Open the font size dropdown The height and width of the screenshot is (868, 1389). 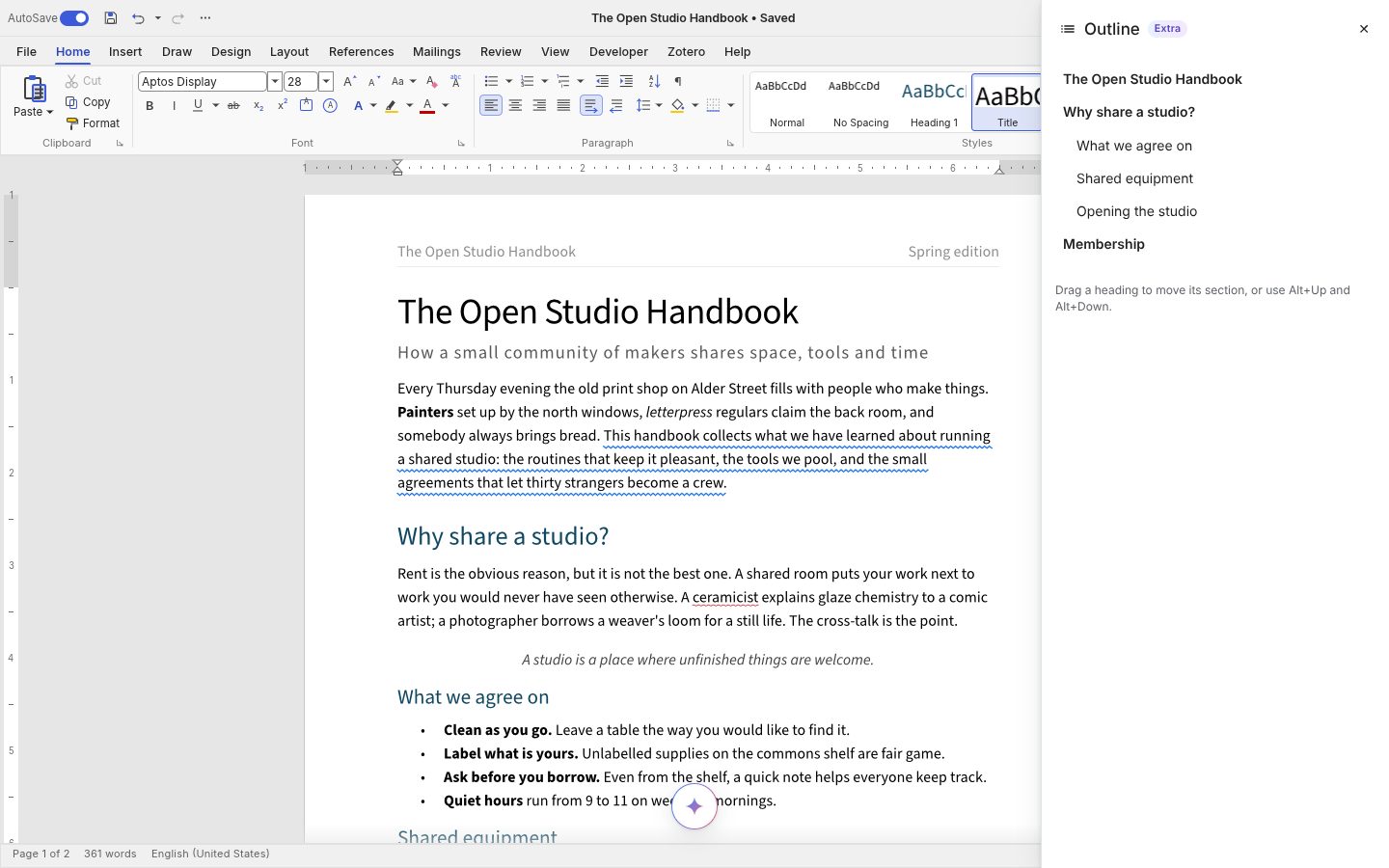326,82
